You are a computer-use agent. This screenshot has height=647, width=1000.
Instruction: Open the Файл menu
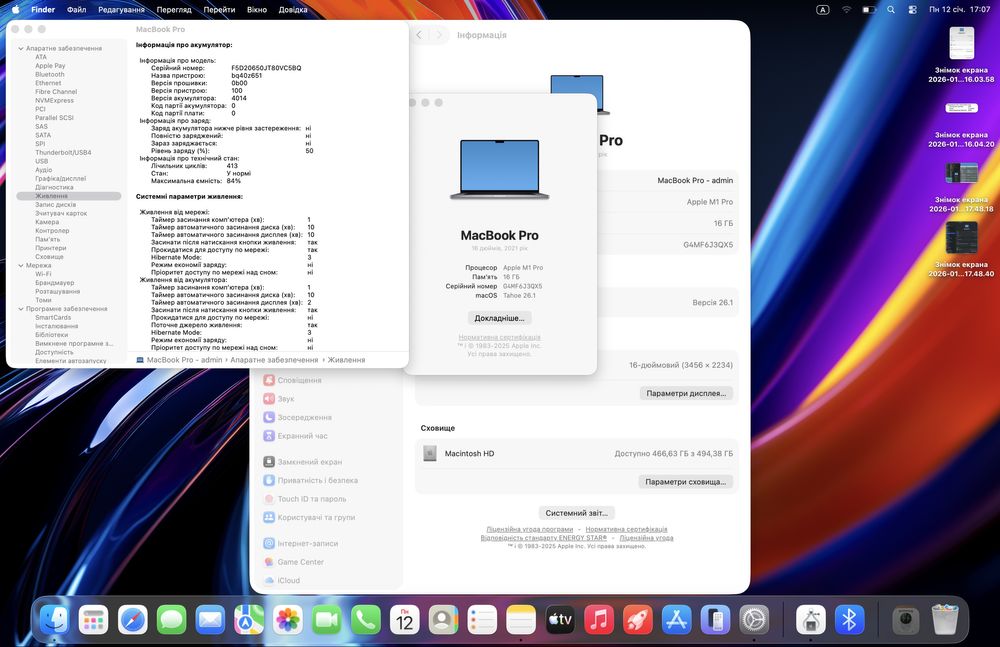click(x=77, y=10)
